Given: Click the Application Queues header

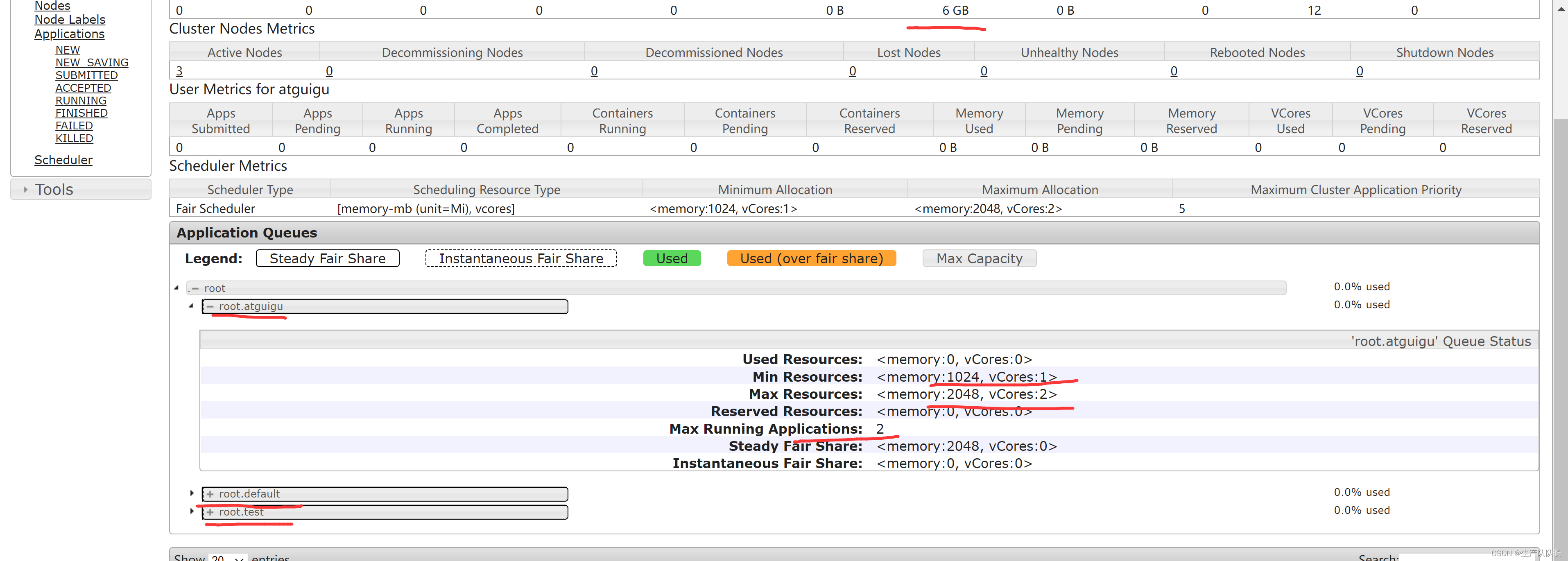Looking at the screenshot, I should click(x=854, y=233).
